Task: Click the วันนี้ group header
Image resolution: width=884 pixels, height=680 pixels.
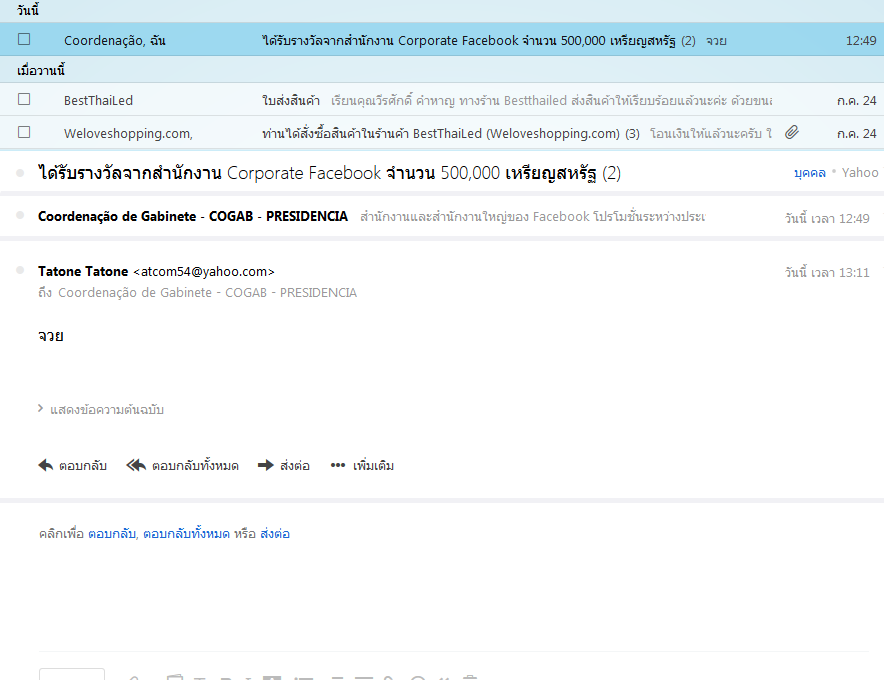Action: point(28,10)
